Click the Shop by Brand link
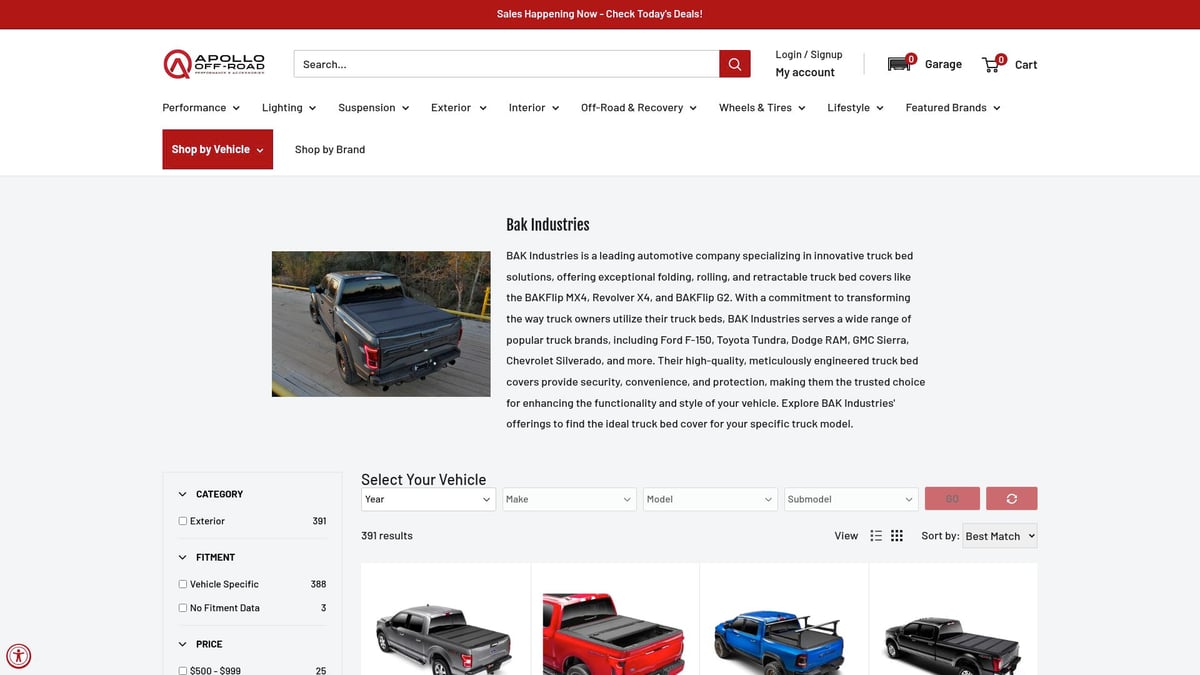This screenshot has height=675, width=1200. (330, 150)
